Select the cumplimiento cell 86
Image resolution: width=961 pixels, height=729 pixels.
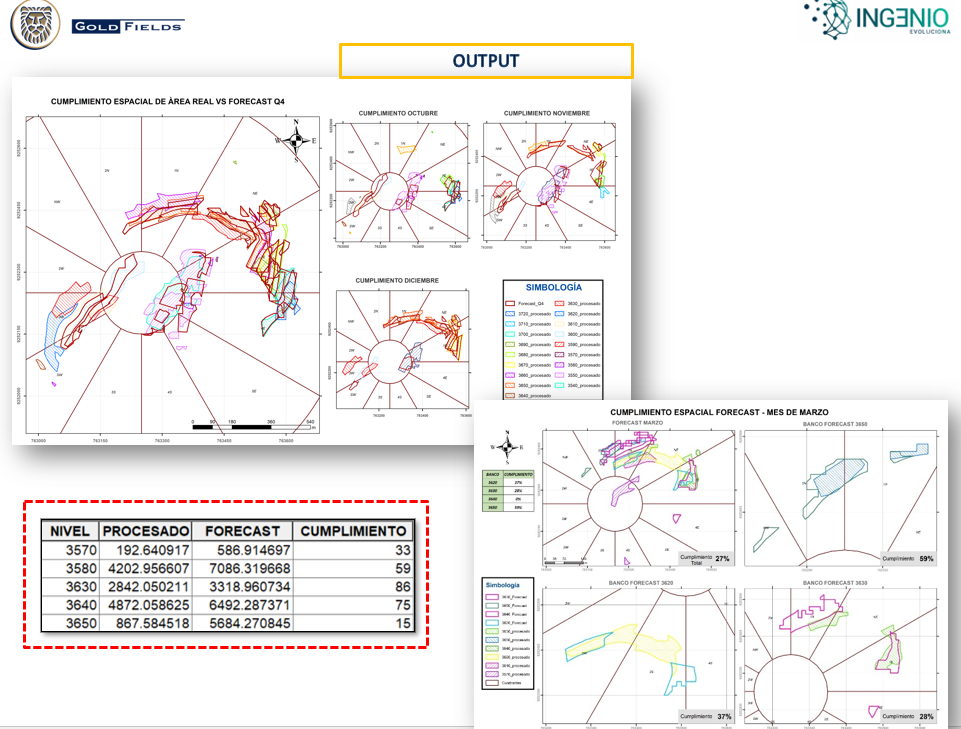[354, 587]
